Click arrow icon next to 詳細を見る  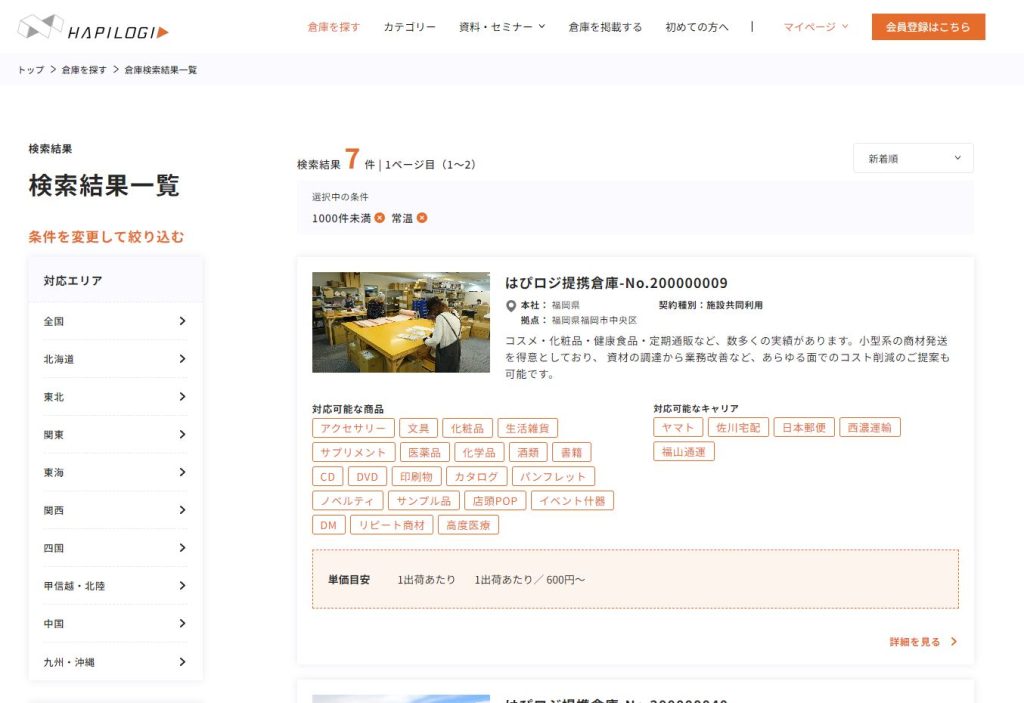click(953, 642)
